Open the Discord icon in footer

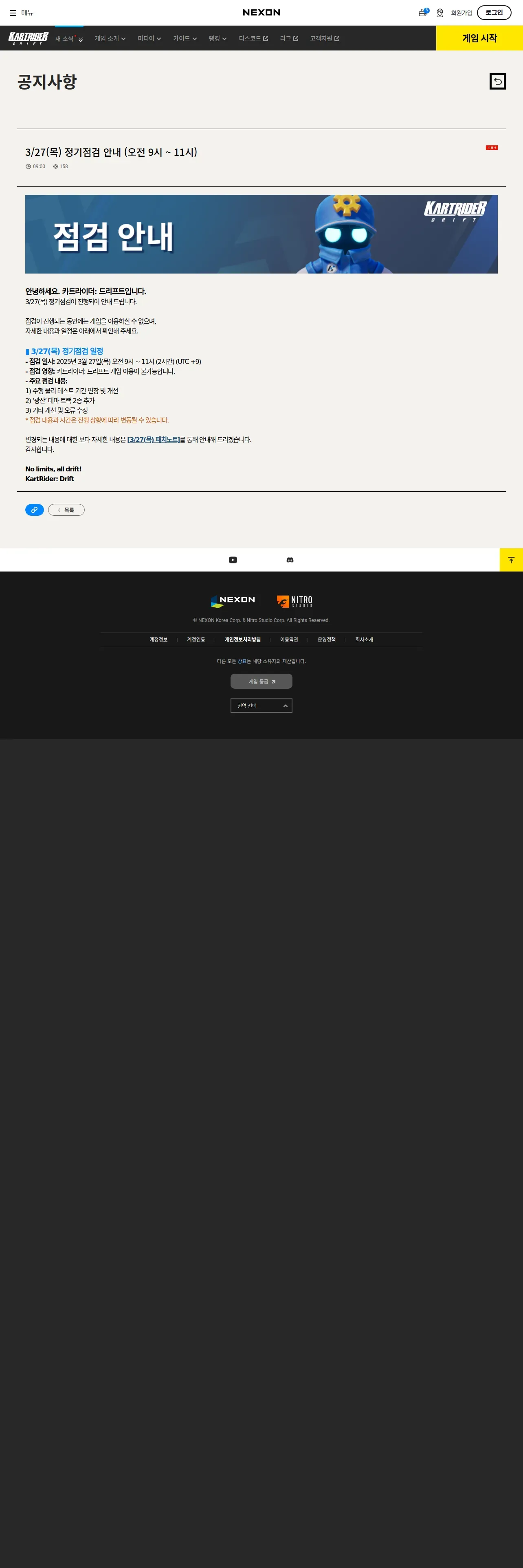coord(290,560)
